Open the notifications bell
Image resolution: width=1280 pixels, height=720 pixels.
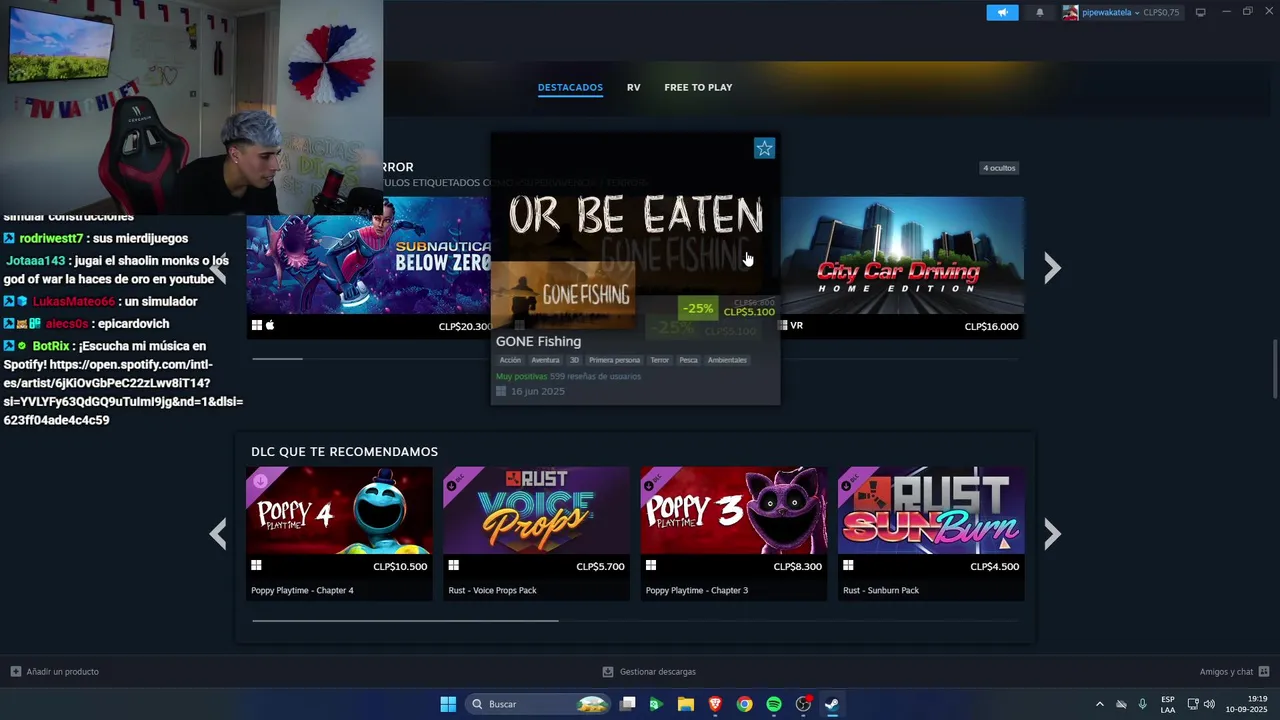click(1040, 12)
